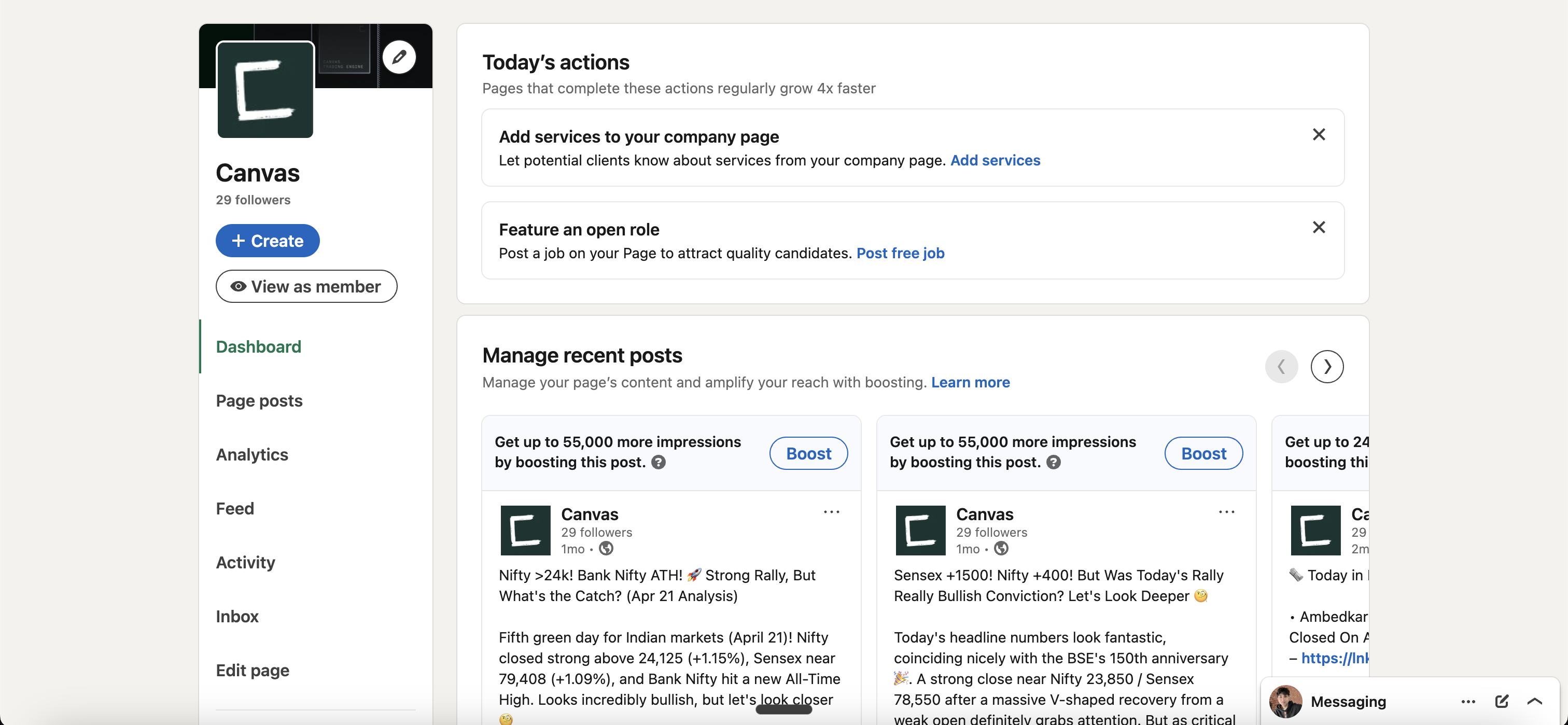Select Feed in the sidebar
Image resolution: width=1568 pixels, height=725 pixels.
235,508
